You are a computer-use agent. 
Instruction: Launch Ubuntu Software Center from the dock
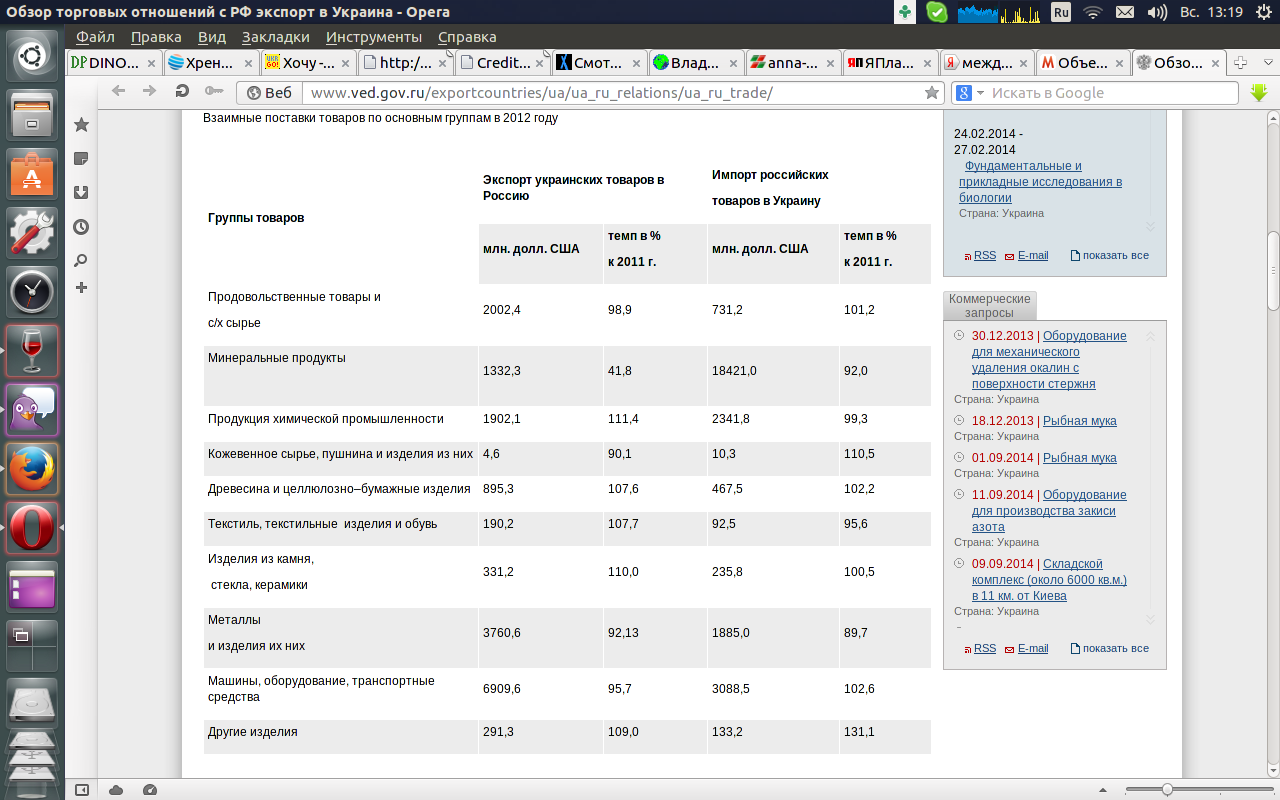point(33,174)
